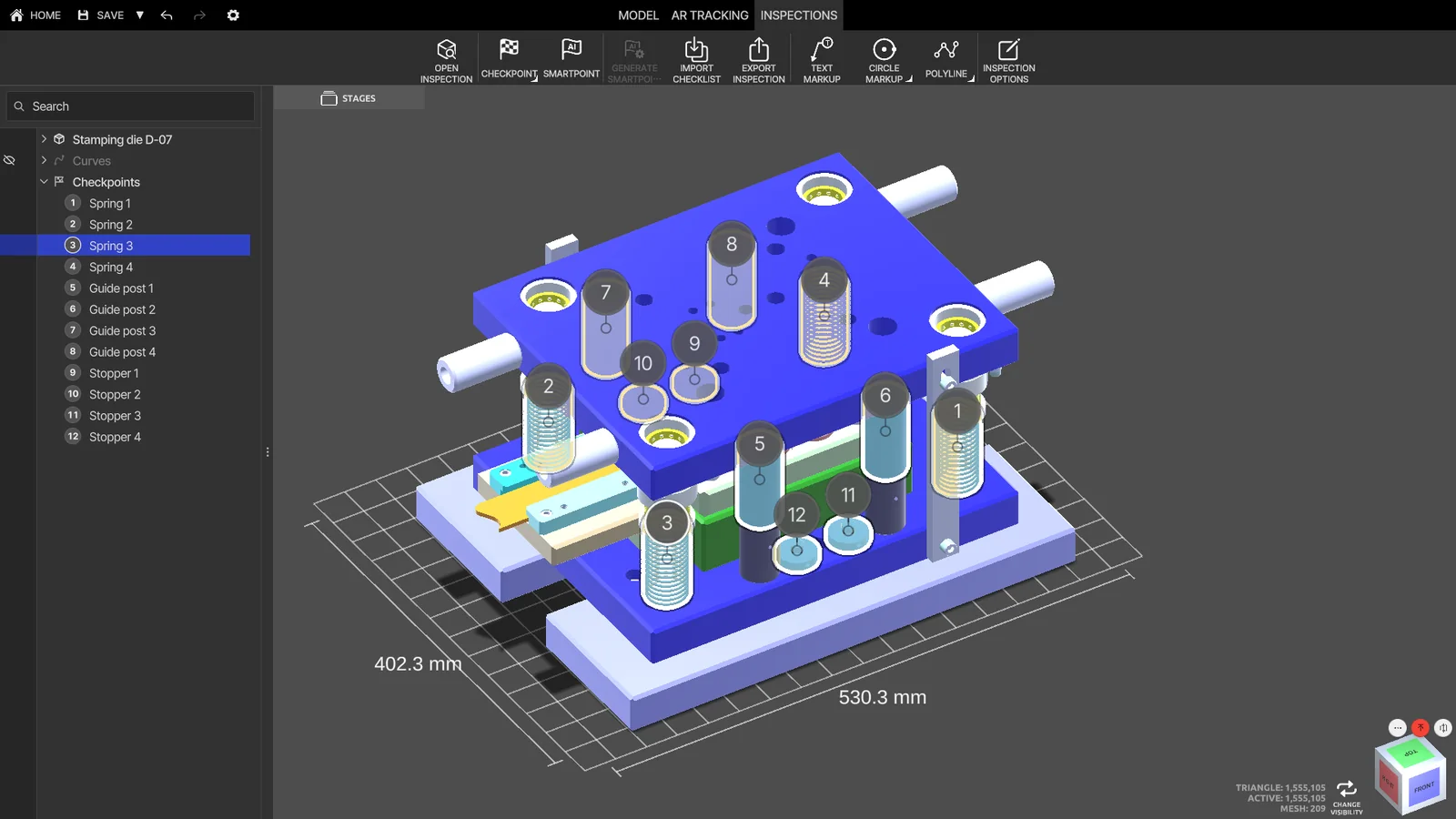Toggle the Curves visibility eye icon
1456x819 pixels.
click(10, 160)
